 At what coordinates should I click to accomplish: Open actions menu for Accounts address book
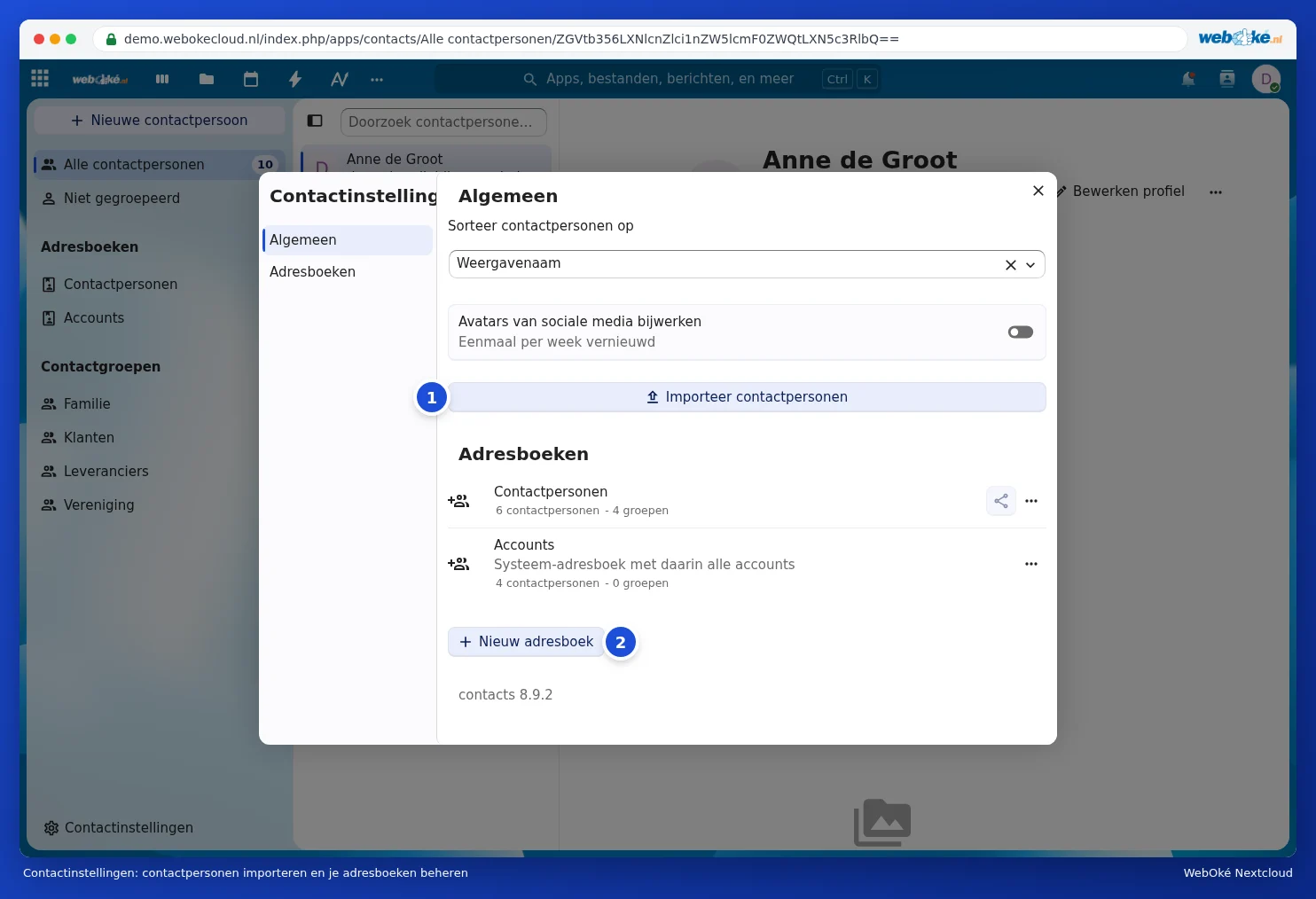(1031, 564)
